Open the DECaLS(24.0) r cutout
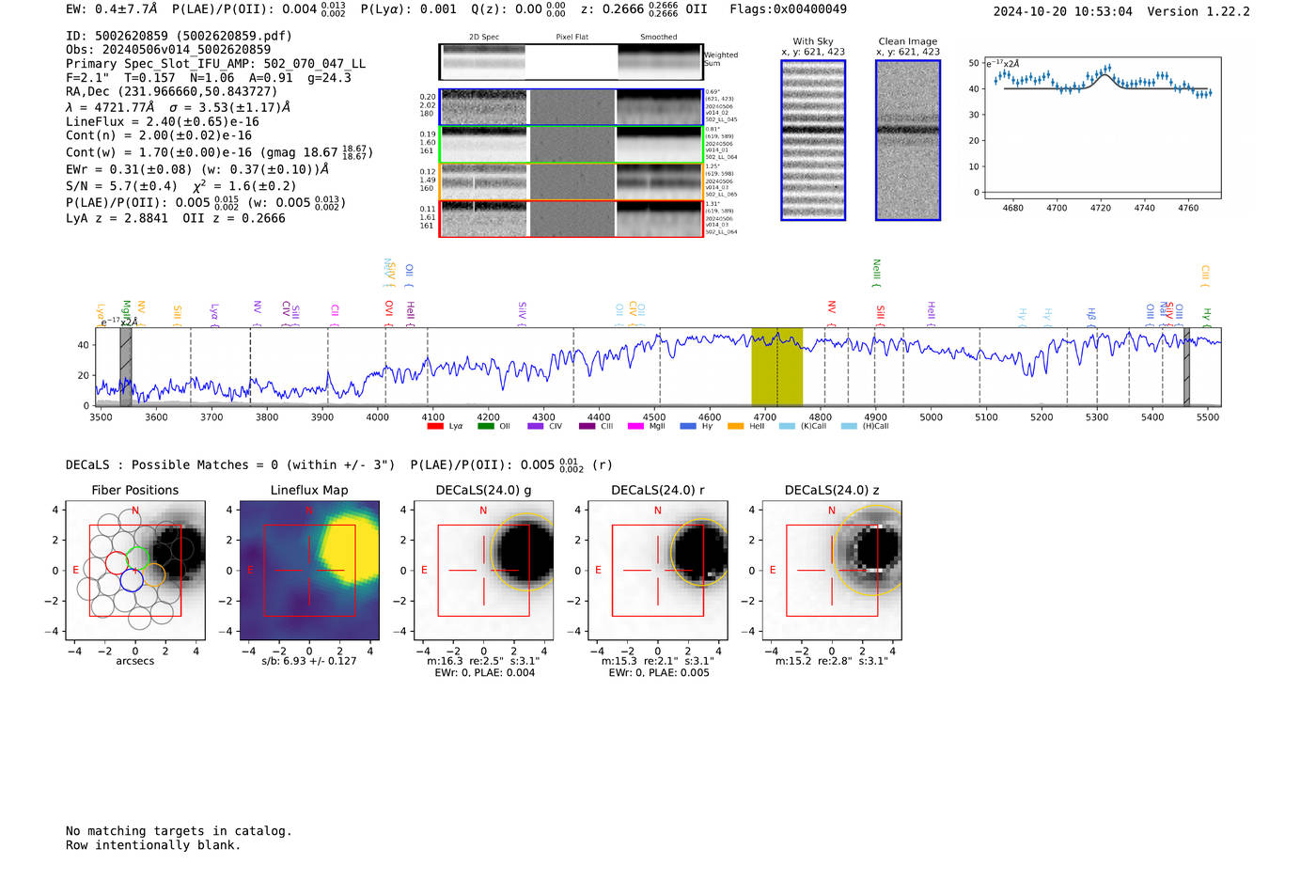Image resolution: width=1316 pixels, height=896 pixels. pos(658,571)
